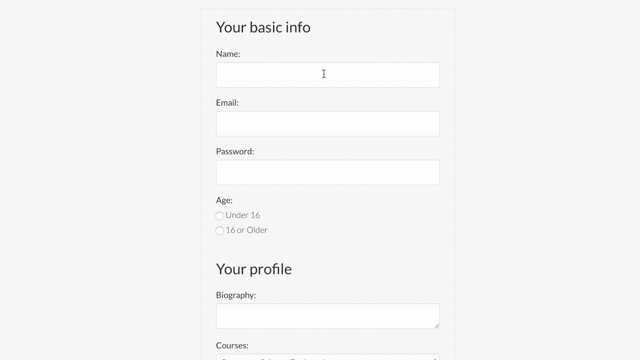The height and width of the screenshot is (360, 640).
Task: Click blank form area right of Age options
Action: point(359,222)
